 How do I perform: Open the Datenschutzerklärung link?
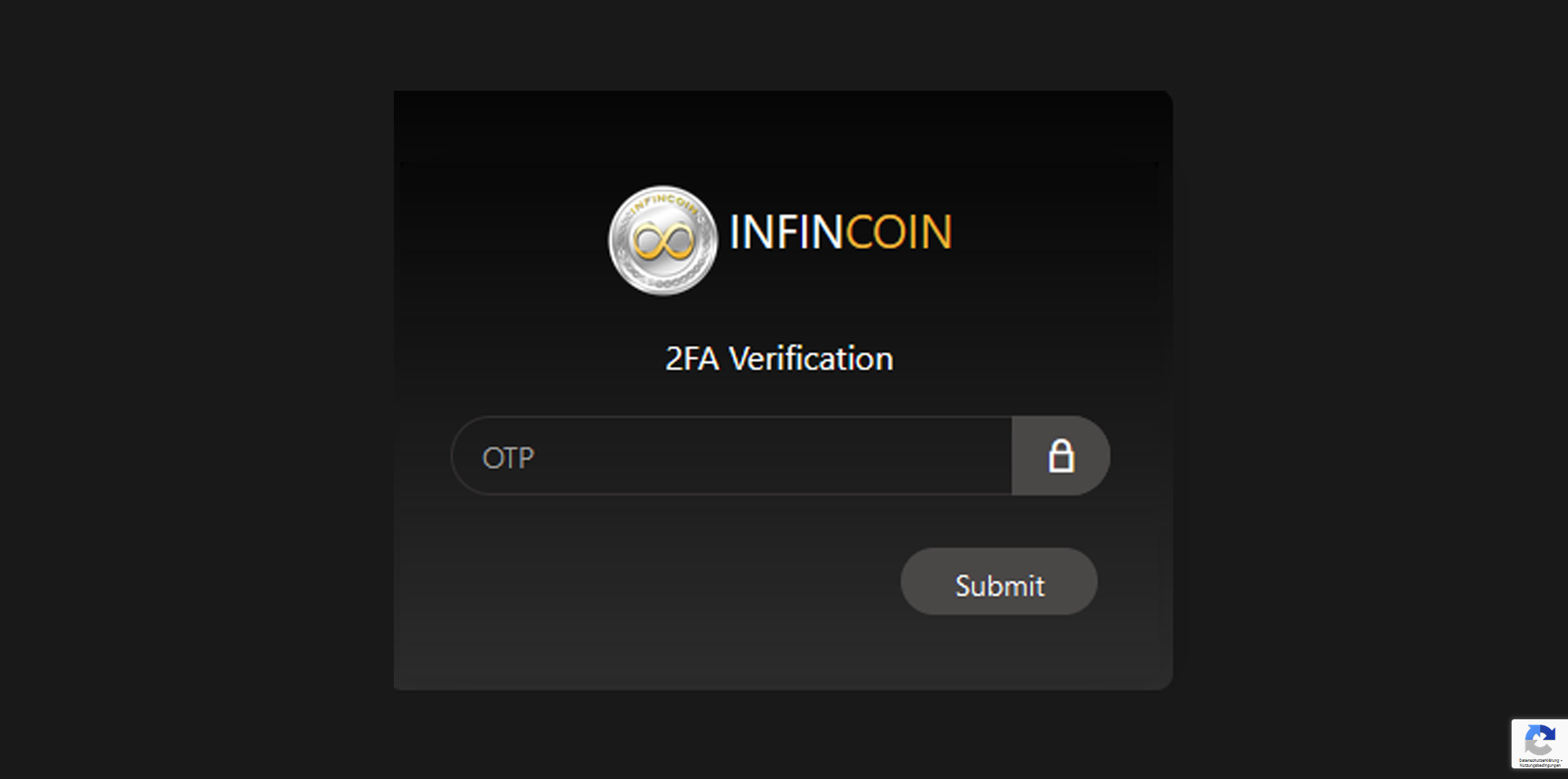coord(1539,761)
